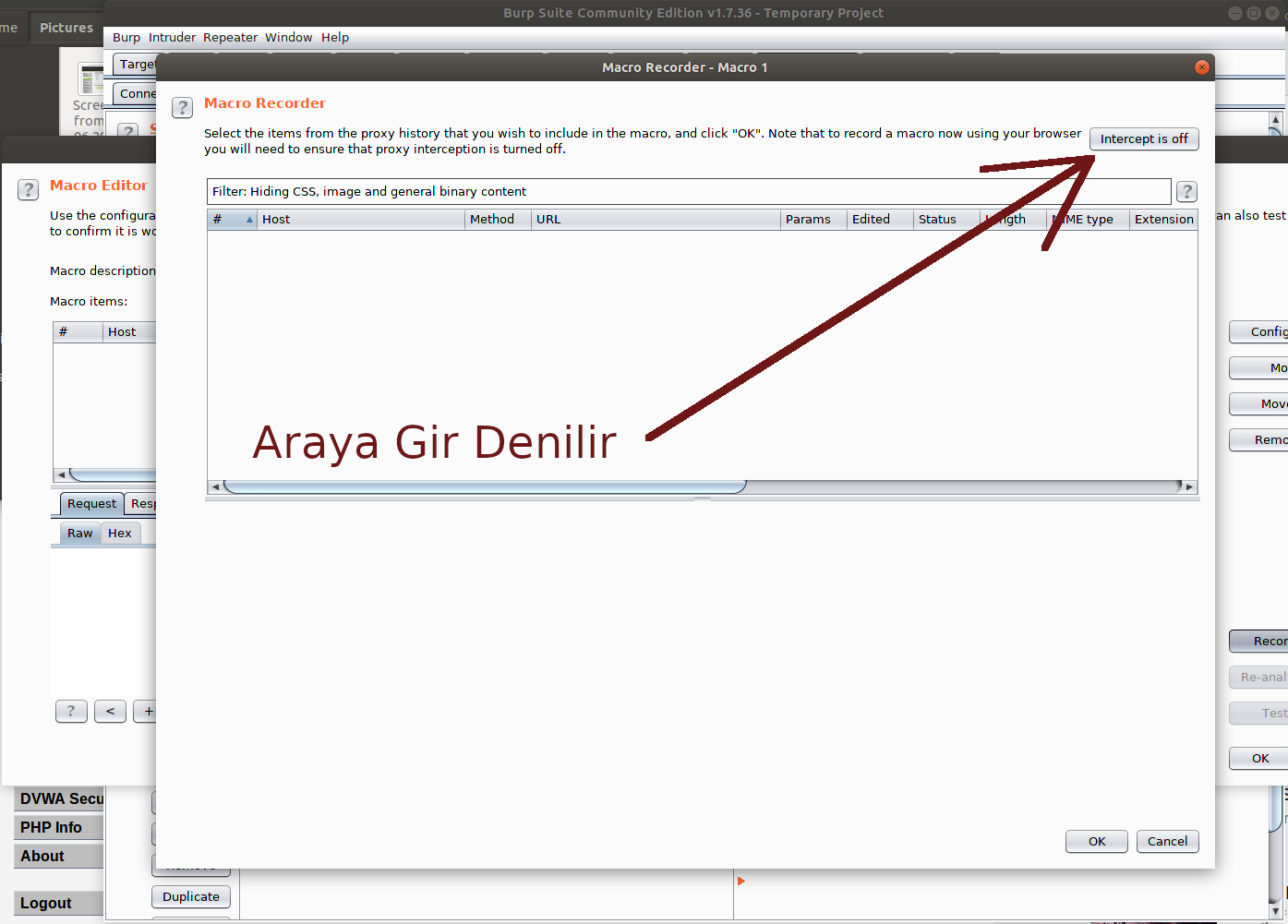This screenshot has width=1288, height=924.
Task: Open About link in DVWA page
Action: pos(58,856)
